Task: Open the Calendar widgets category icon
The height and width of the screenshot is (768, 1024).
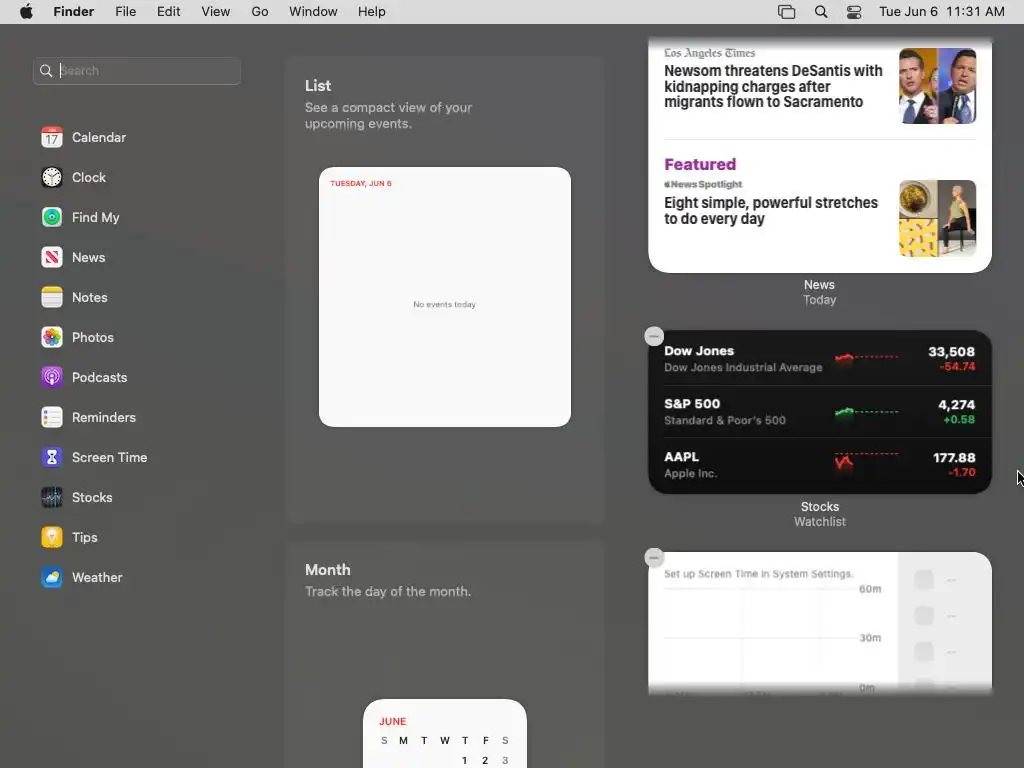Action: coord(52,137)
